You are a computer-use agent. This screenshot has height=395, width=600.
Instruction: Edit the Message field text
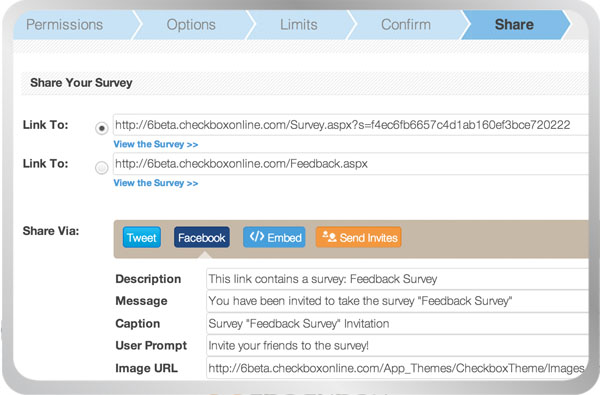click(397, 301)
